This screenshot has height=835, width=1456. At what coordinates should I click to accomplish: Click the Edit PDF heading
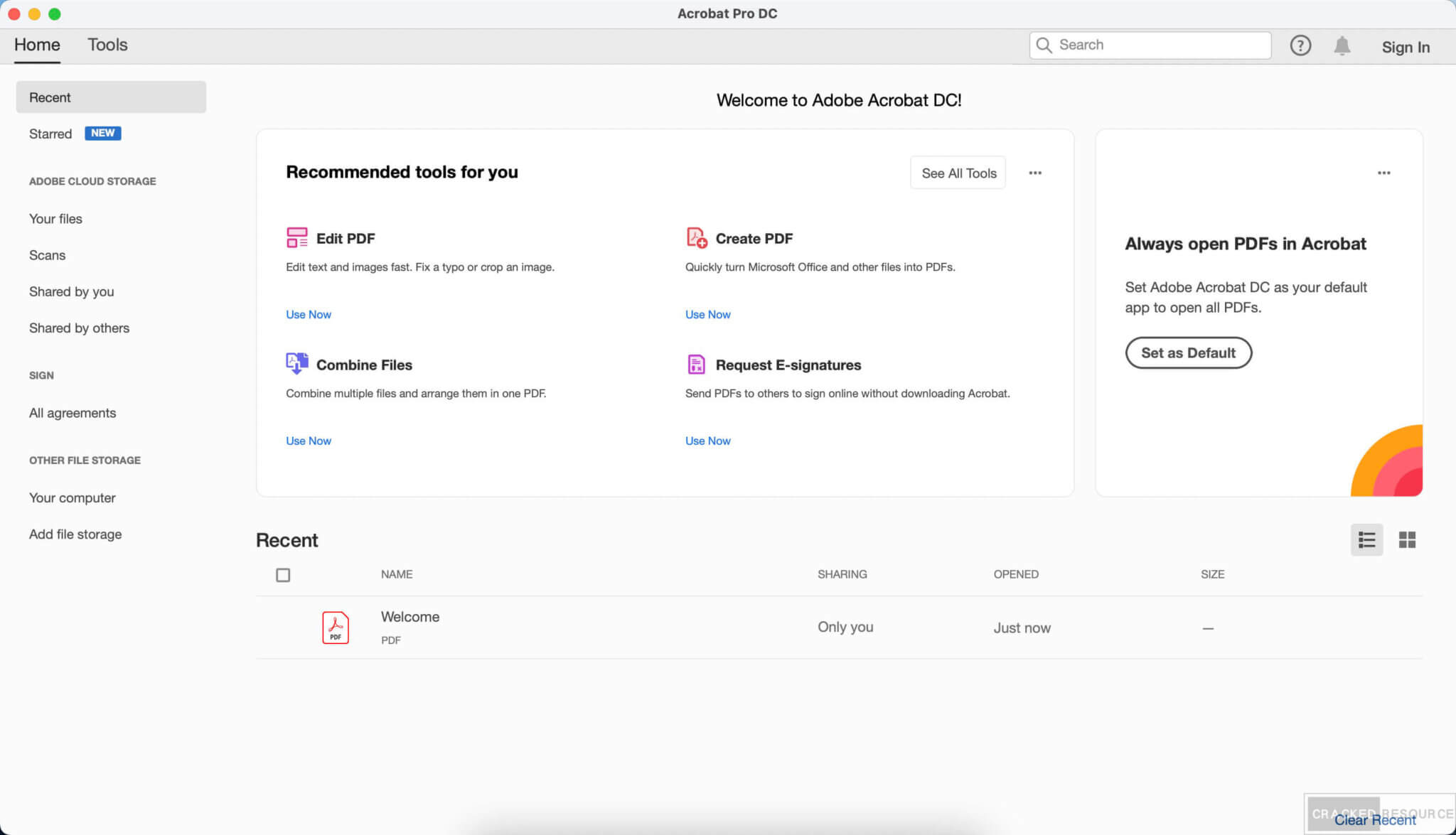(346, 238)
